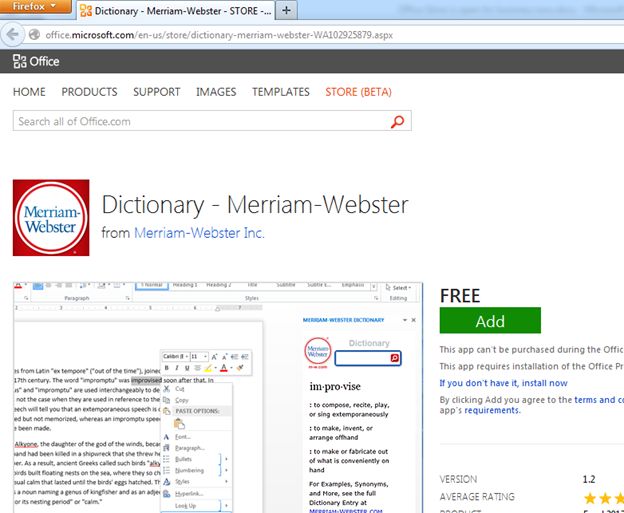Open the Paragraph dialog launcher

click(x=128, y=298)
